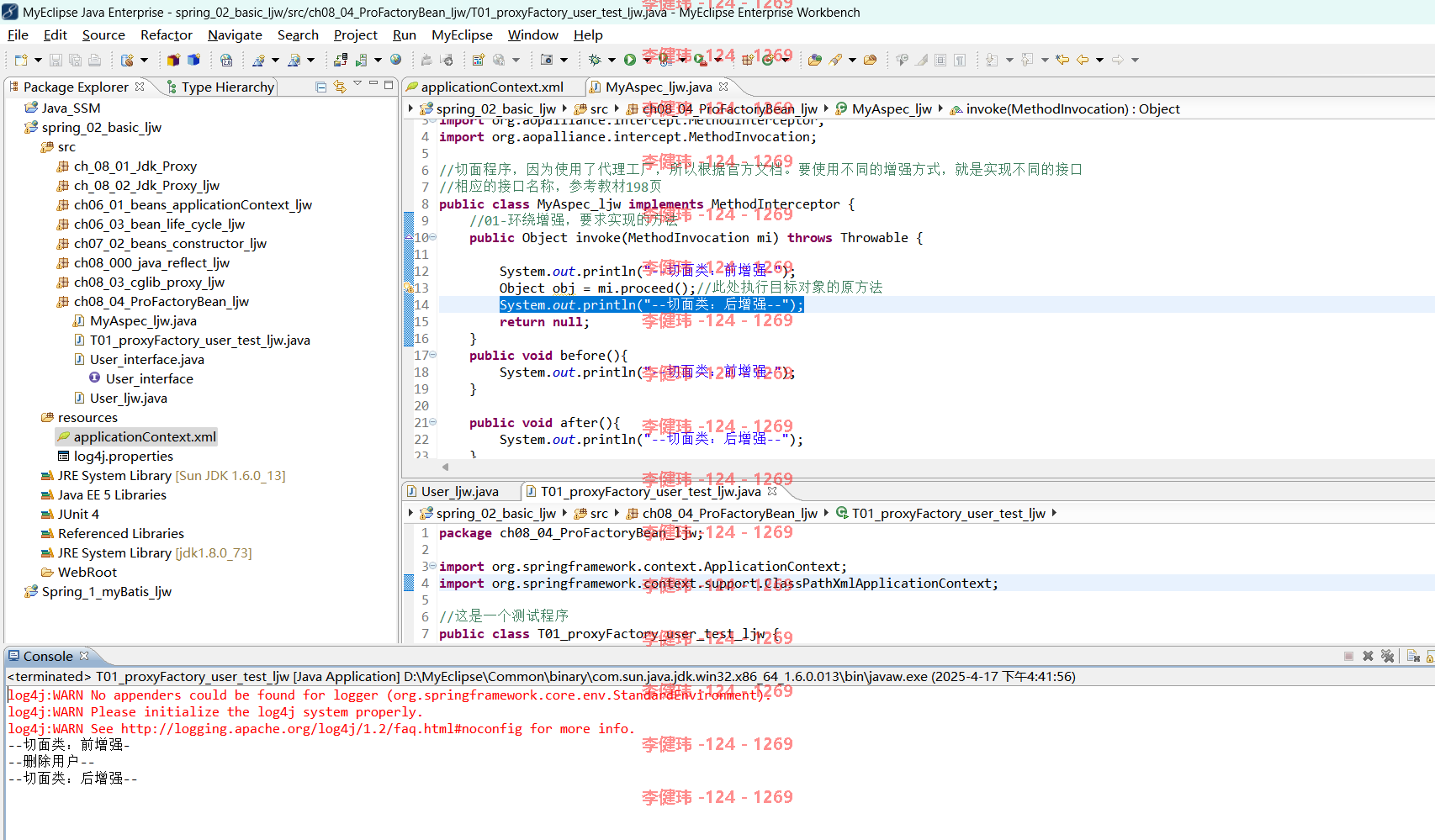Click T01_proxyFactory_user_test_ljw breadcrumb item
Viewport: 1435px width, 840px height.
click(940, 513)
